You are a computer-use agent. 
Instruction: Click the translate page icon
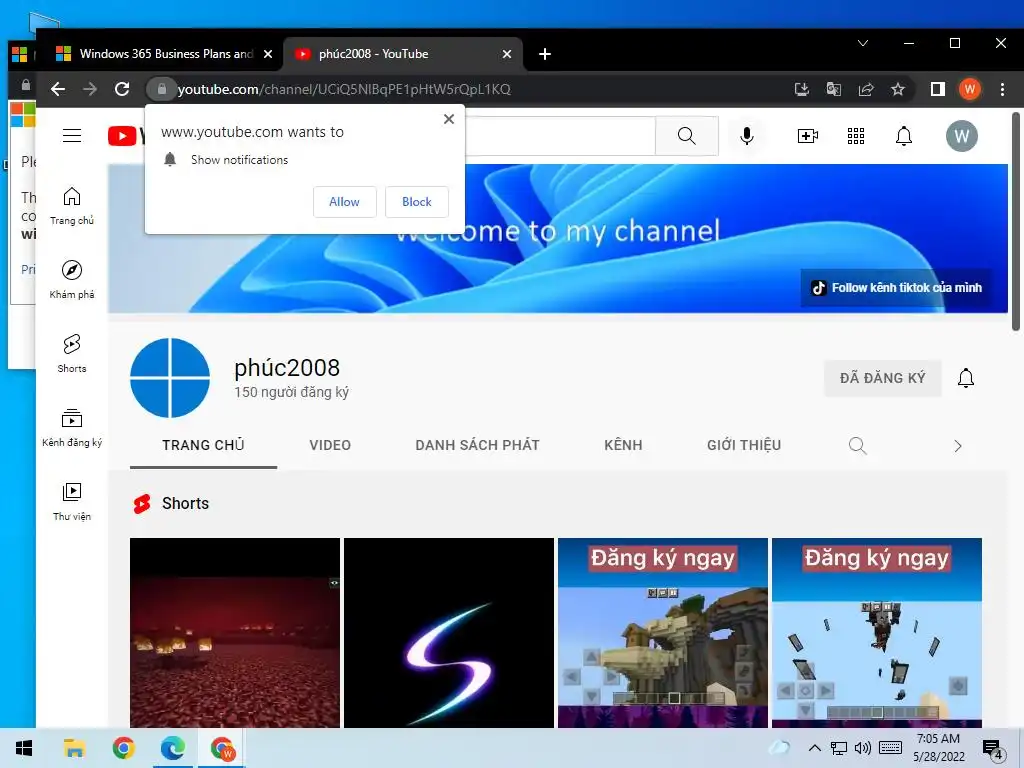tap(834, 89)
